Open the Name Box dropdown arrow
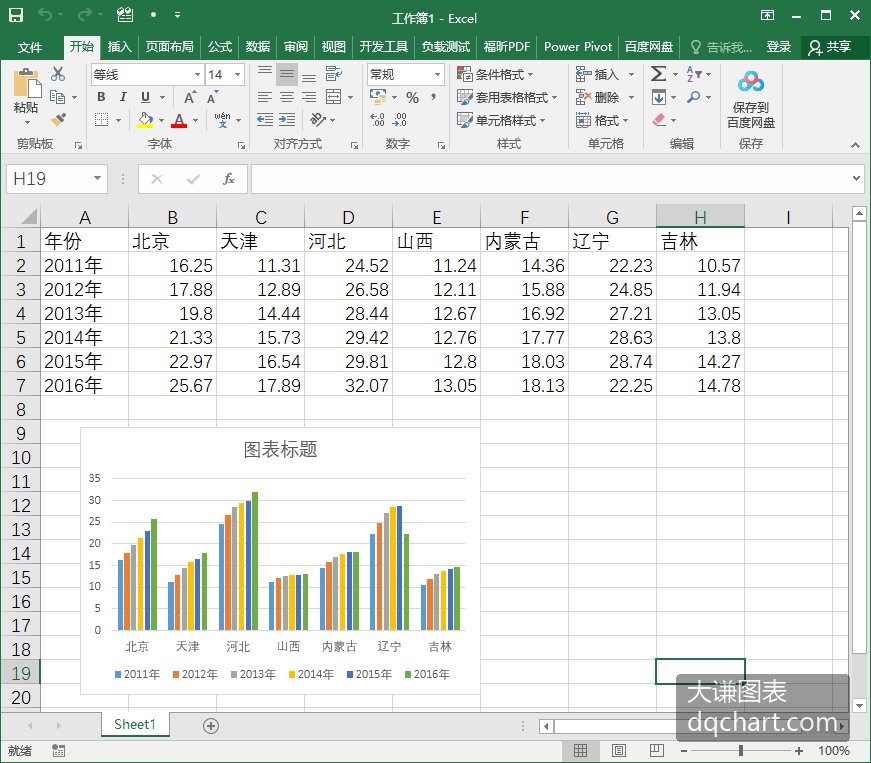 [x=97, y=178]
